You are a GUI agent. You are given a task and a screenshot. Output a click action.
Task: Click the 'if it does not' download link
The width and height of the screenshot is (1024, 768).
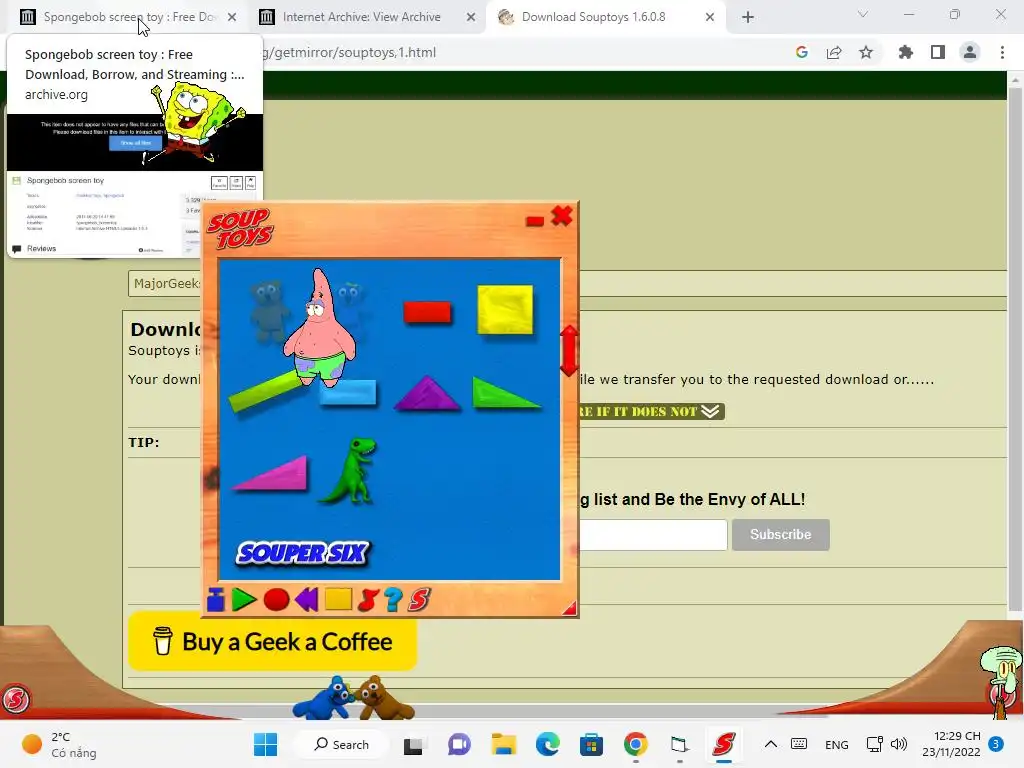(x=651, y=411)
